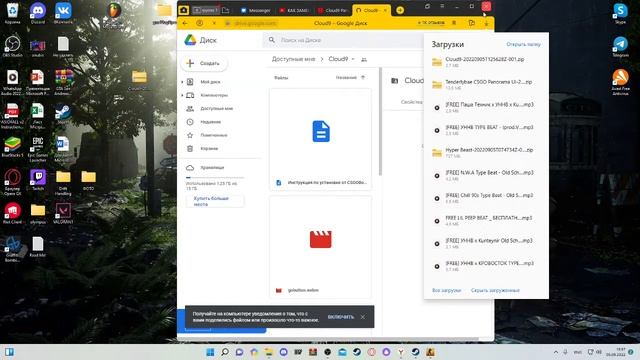Open the FL Studio desktop icon
640x360 pixels.
tap(114, 14)
